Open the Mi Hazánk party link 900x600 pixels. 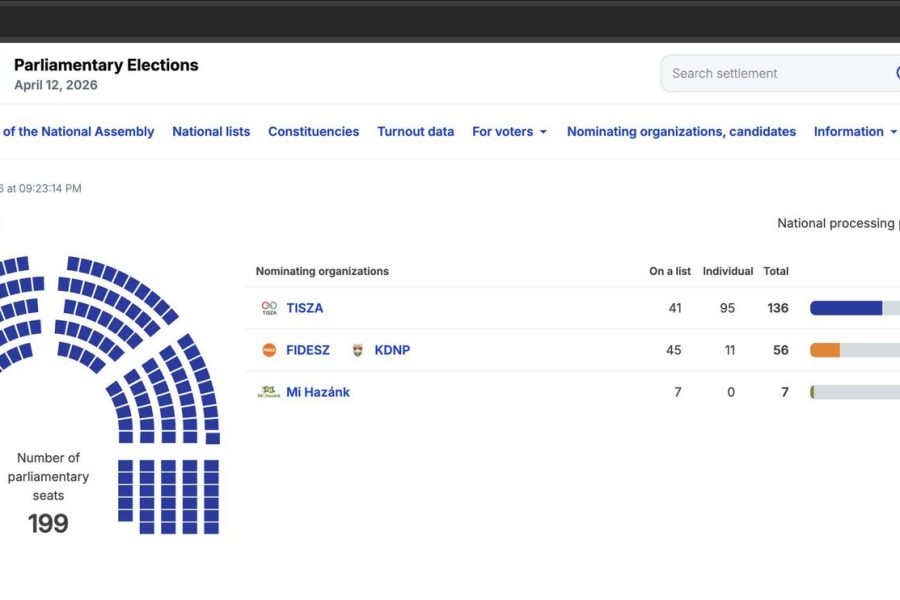(x=318, y=392)
